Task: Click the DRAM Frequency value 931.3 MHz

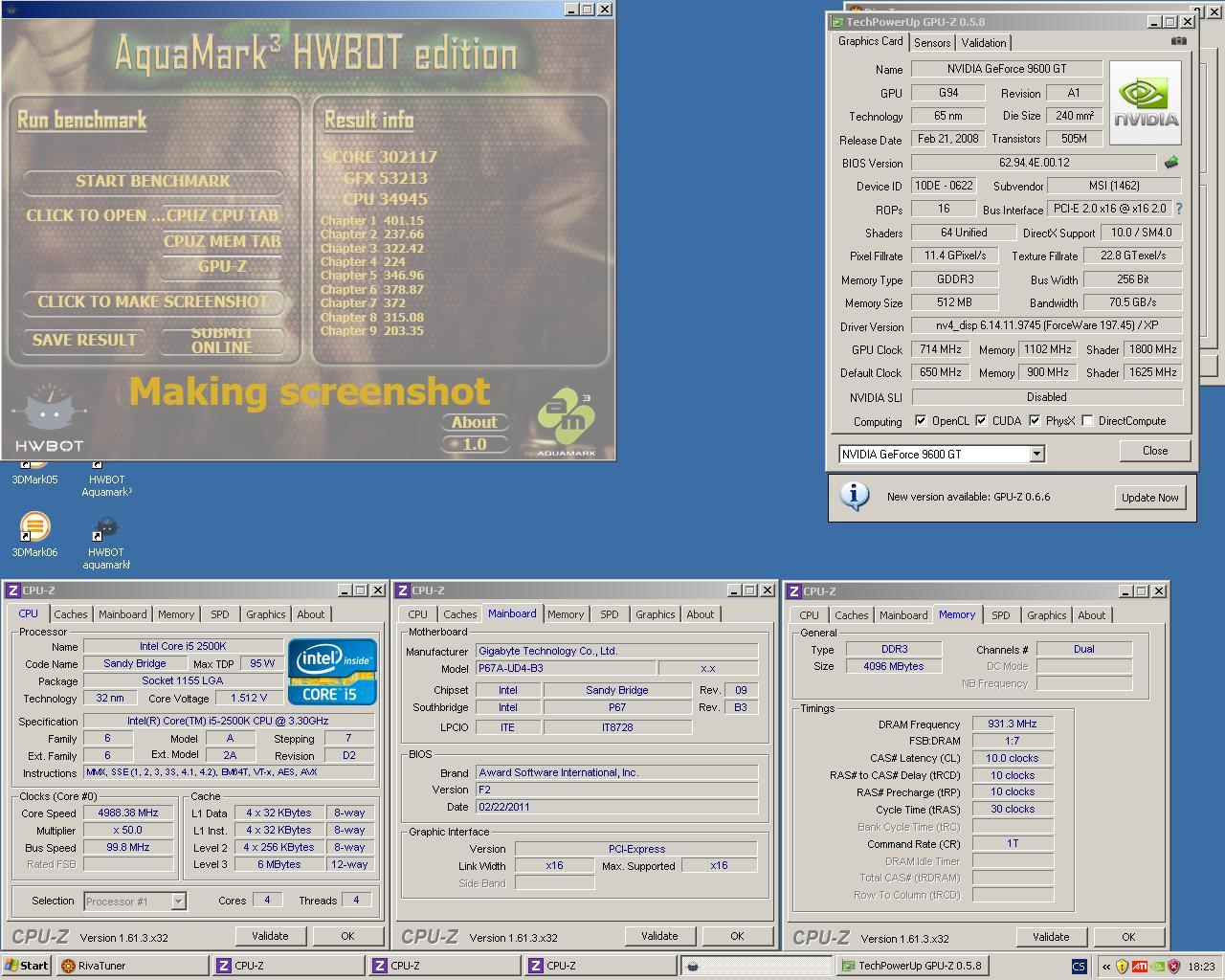Action: point(1013,724)
